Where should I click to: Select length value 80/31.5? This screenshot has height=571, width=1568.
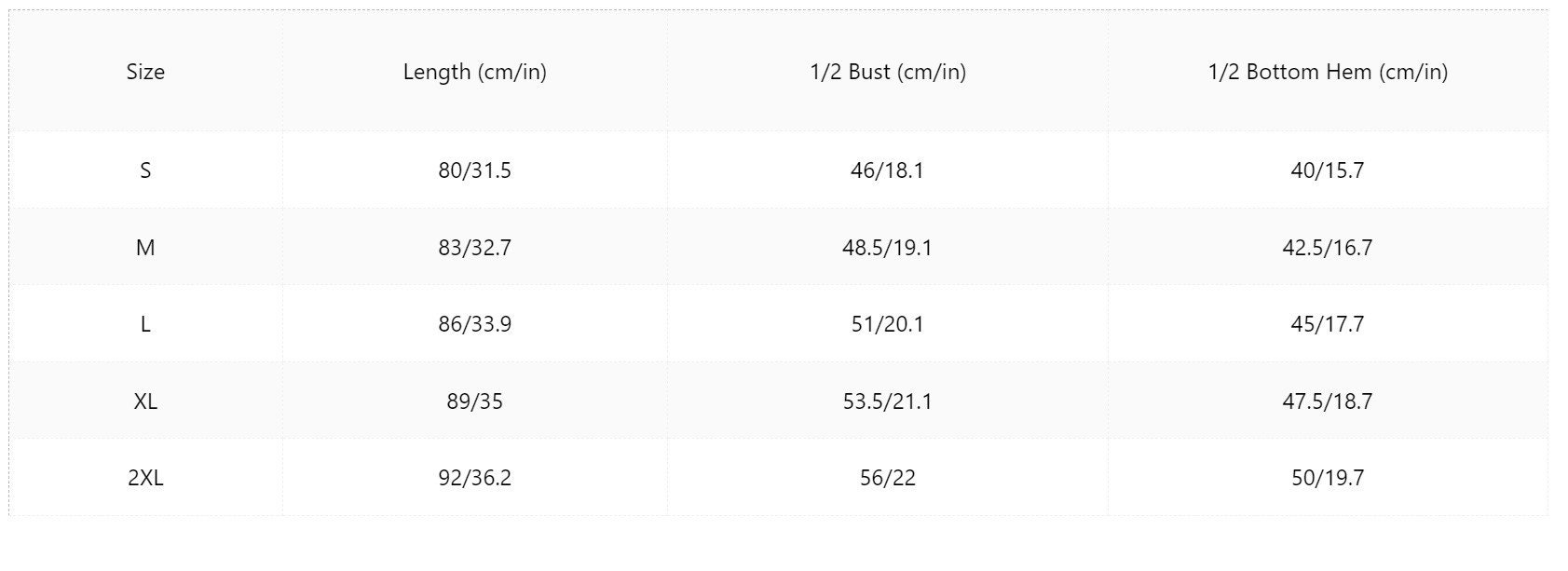point(475,170)
